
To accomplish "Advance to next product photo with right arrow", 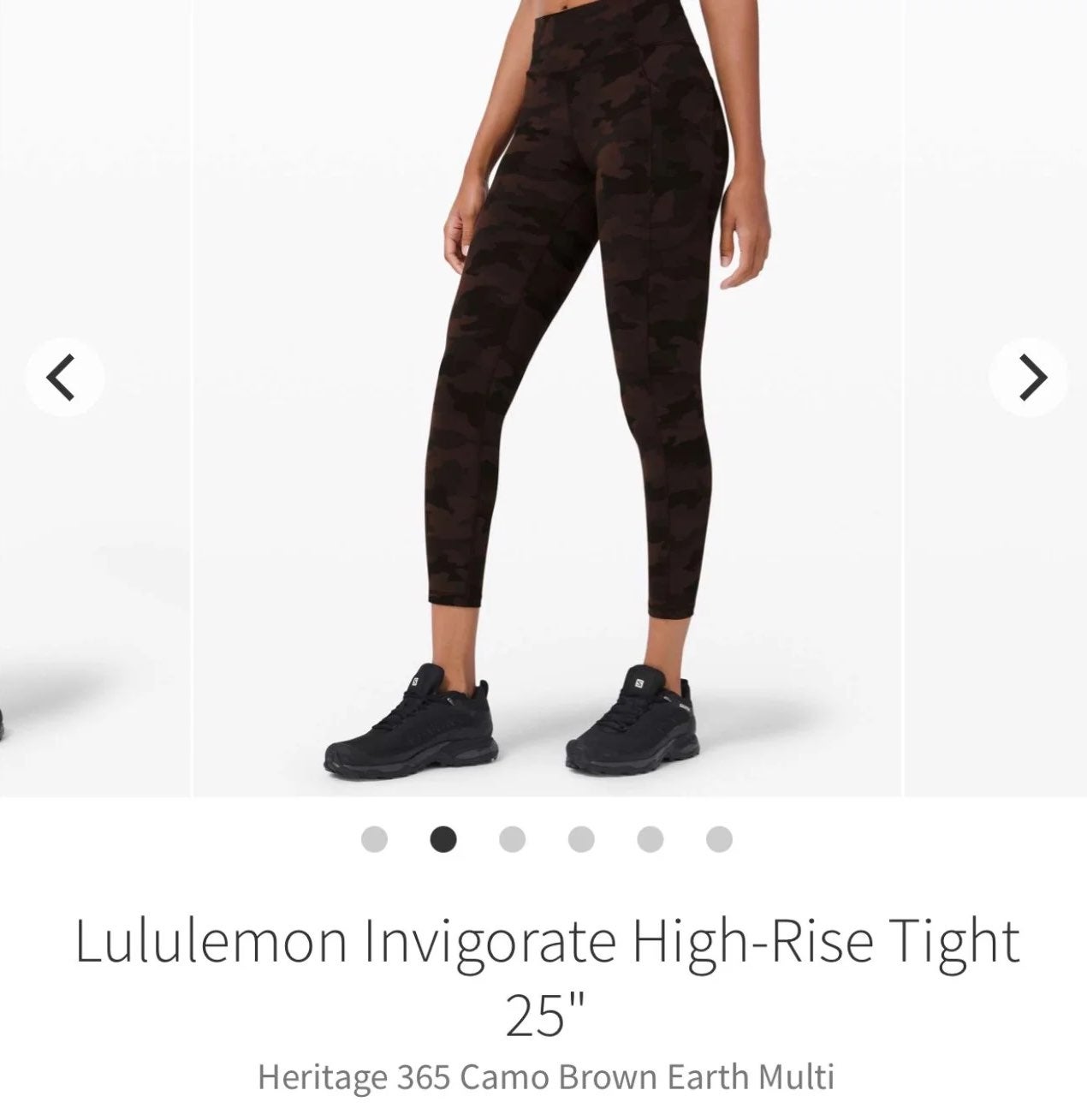I will tap(1028, 376).
